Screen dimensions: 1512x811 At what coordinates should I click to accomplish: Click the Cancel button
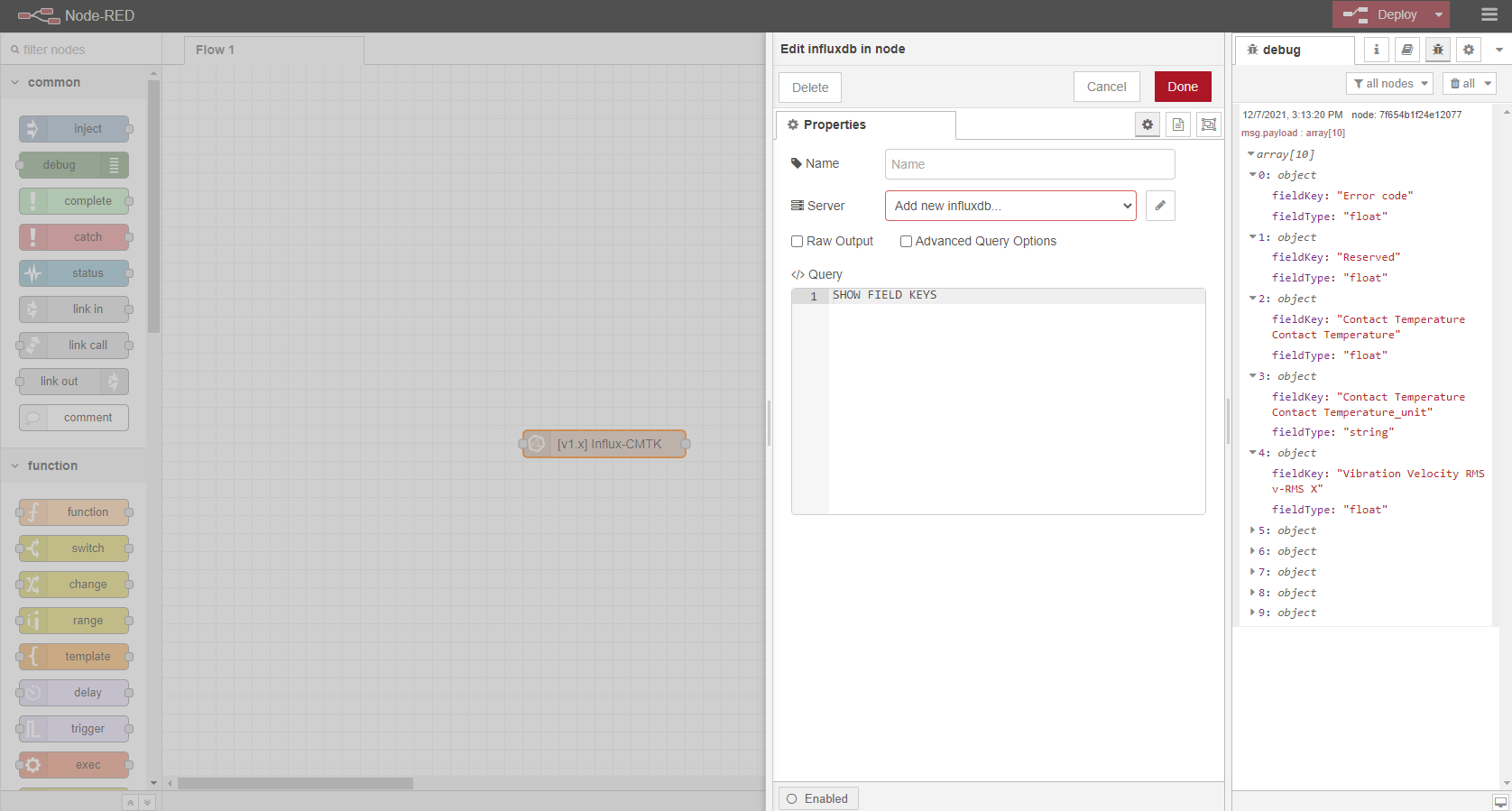pyautogui.click(x=1106, y=87)
